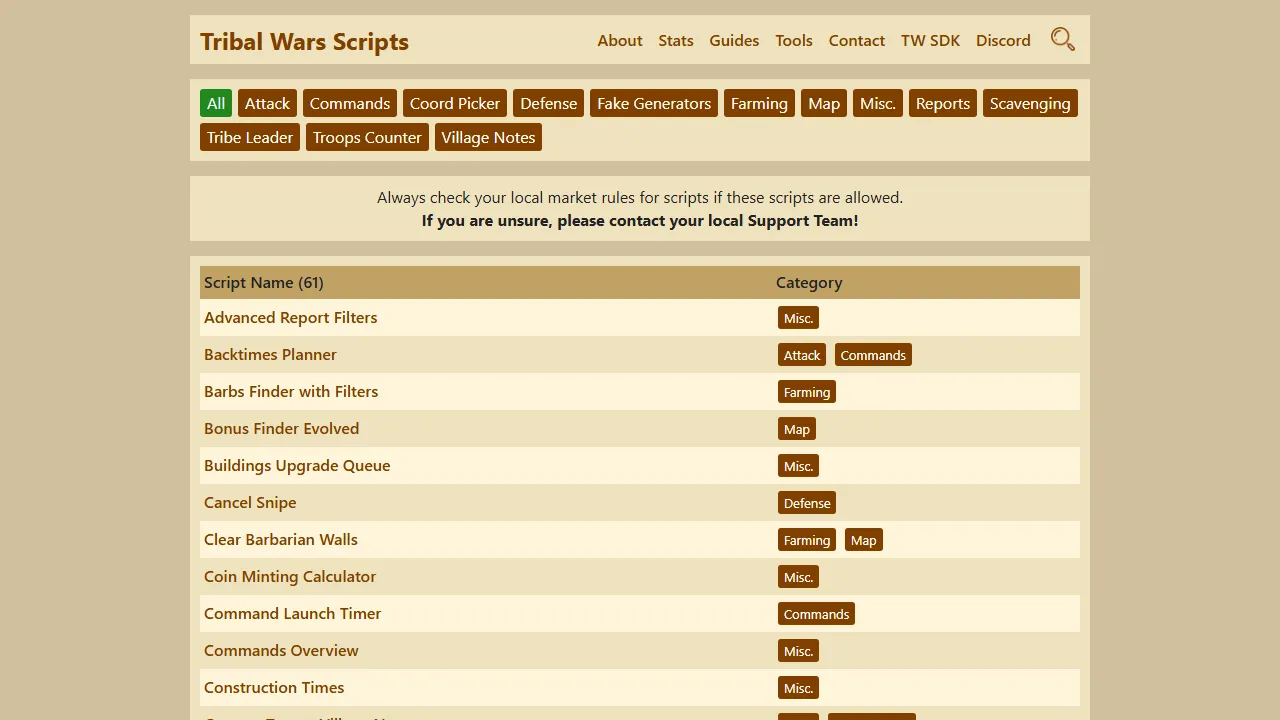Enable the Scavenging filter
1280x720 pixels.
pyautogui.click(x=1030, y=103)
